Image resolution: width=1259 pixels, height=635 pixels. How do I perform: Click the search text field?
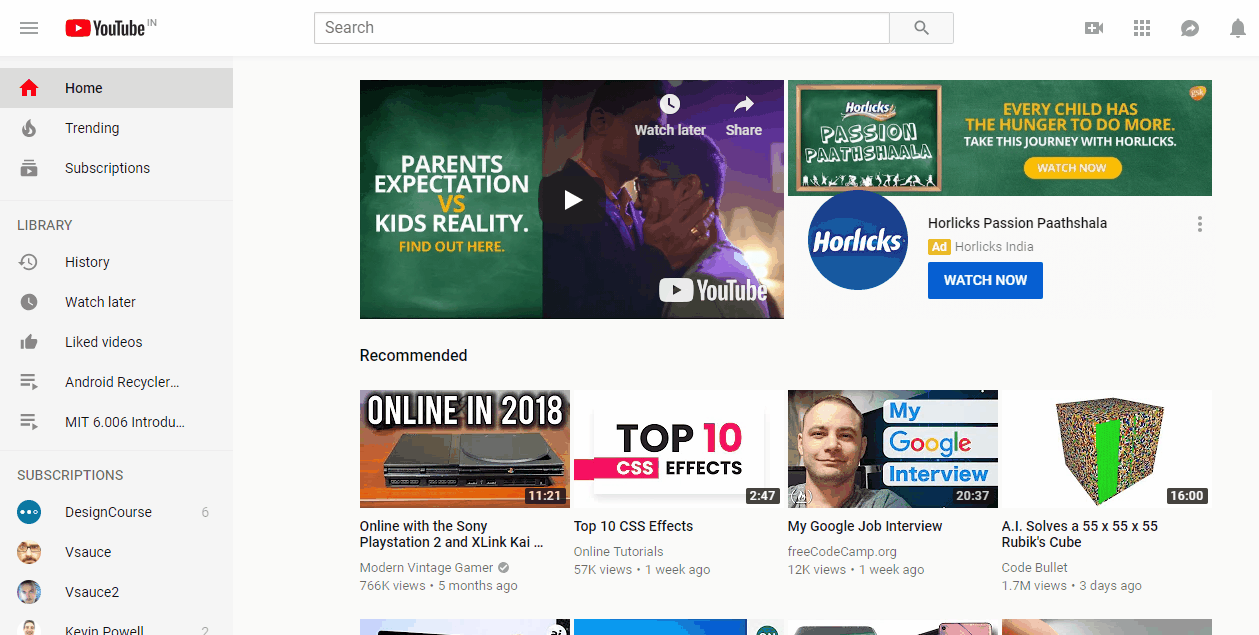pos(602,28)
